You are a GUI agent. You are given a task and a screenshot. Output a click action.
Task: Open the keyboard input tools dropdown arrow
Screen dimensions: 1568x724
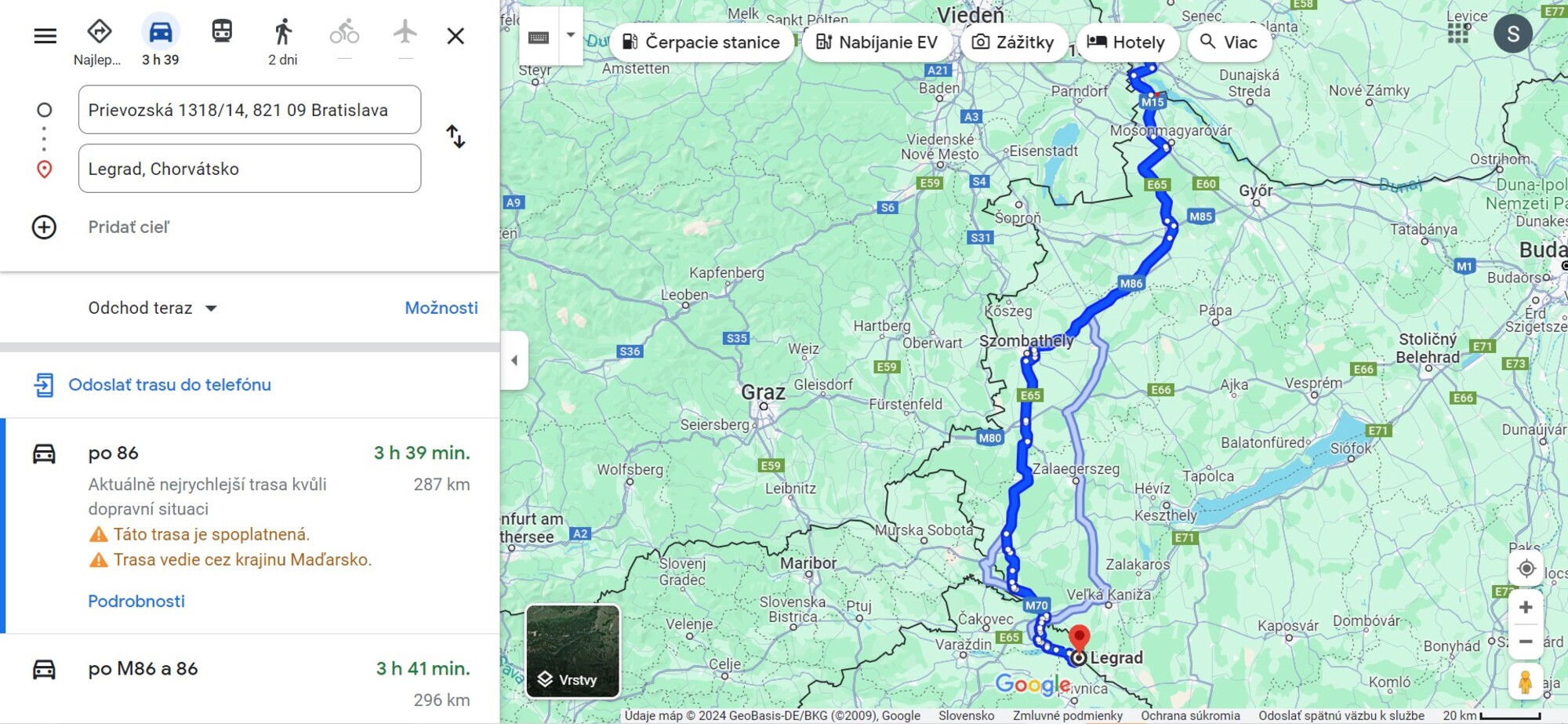tap(571, 35)
